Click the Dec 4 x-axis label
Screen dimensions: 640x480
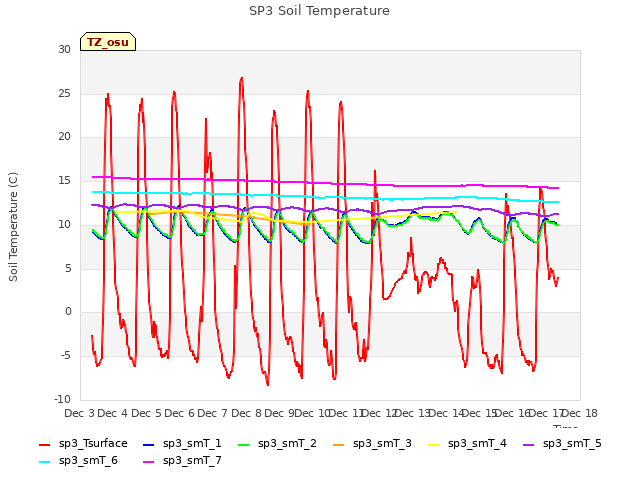(x=113, y=413)
